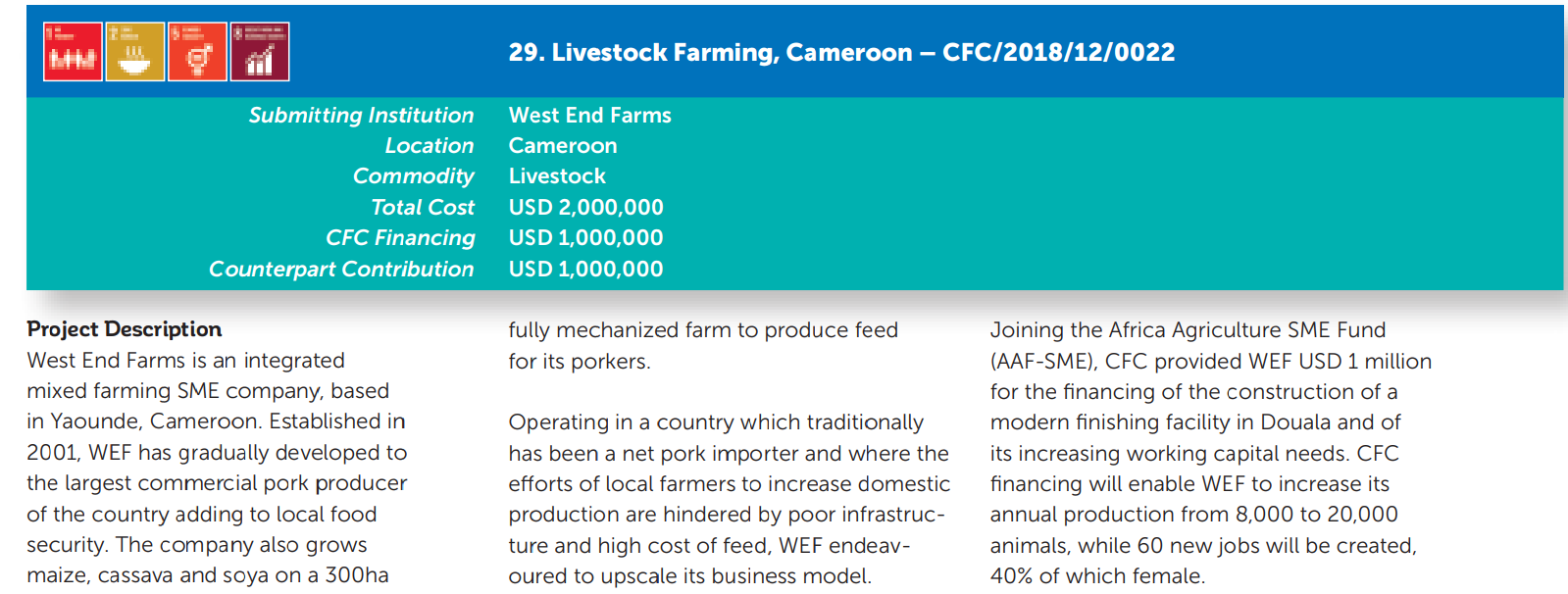
Task: Click the paragraph starting Operating in a country
Action: (729, 499)
